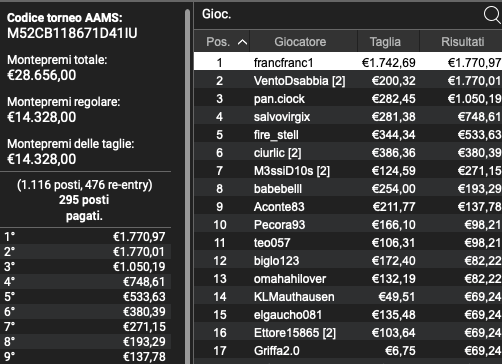Toggle the Pos. column sort arrow
This screenshot has width=502, height=364.
click(243, 42)
